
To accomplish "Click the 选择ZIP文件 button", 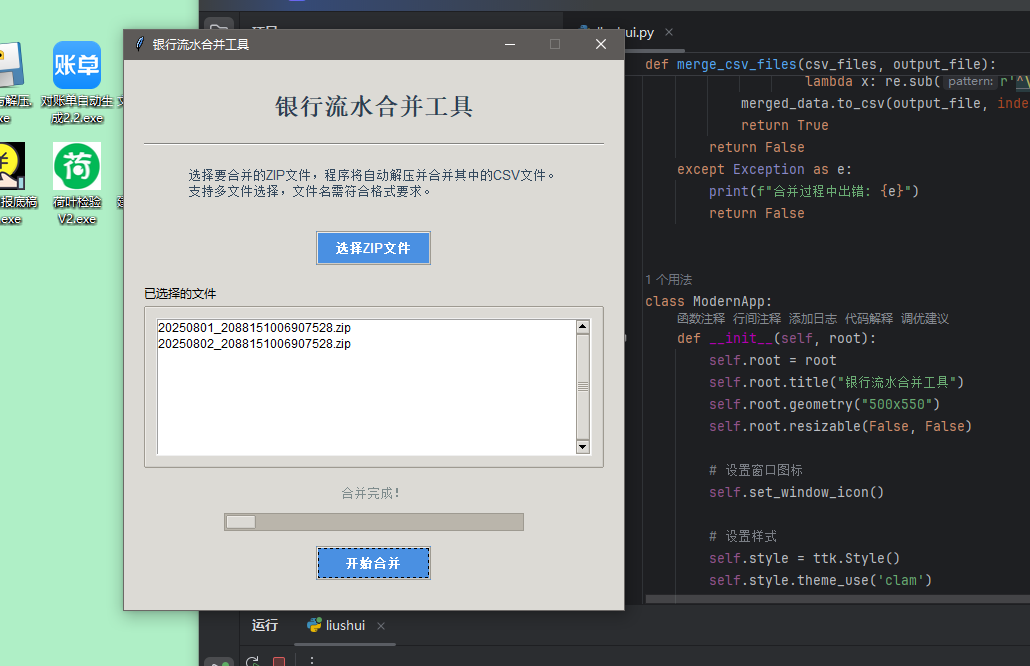I will (373, 248).
